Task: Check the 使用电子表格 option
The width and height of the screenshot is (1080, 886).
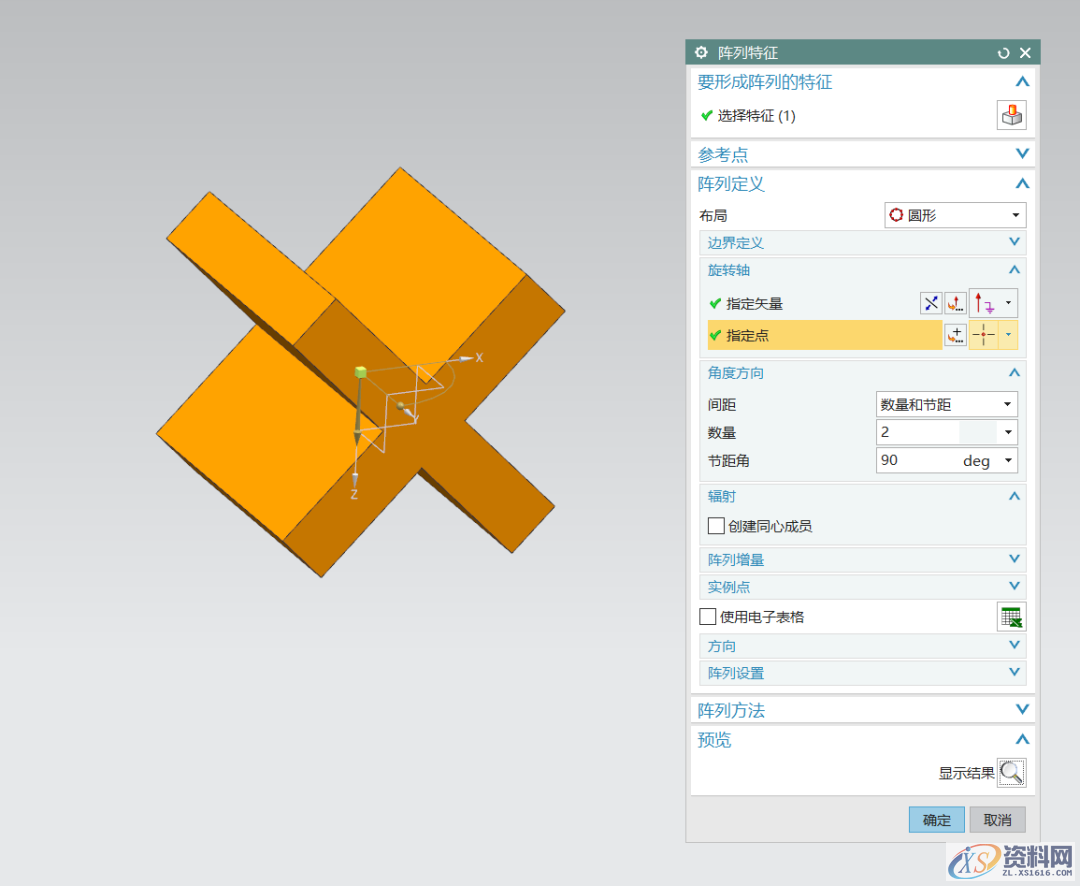Action: [707, 616]
